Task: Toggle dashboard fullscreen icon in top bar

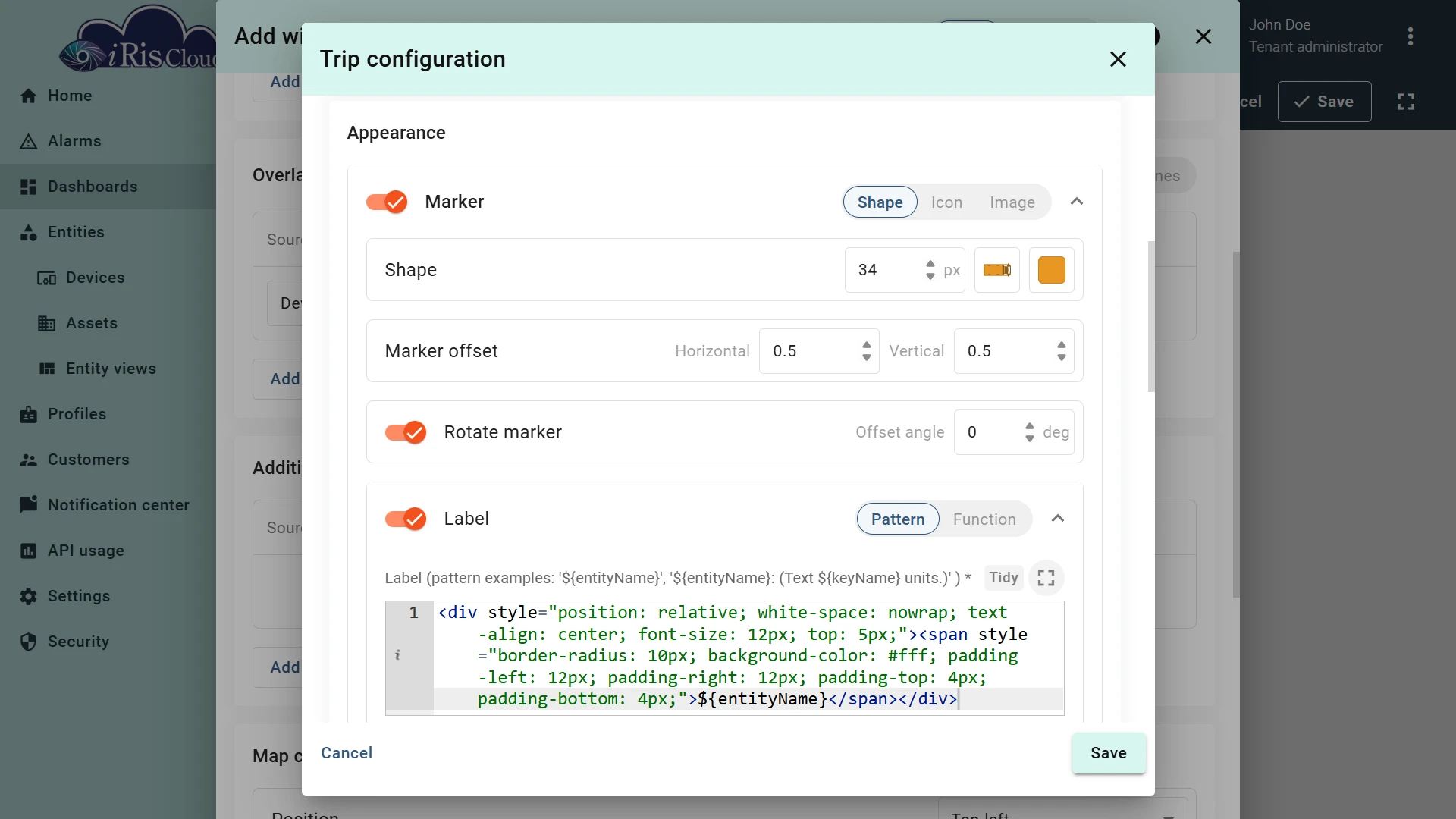Action: pyautogui.click(x=1405, y=102)
